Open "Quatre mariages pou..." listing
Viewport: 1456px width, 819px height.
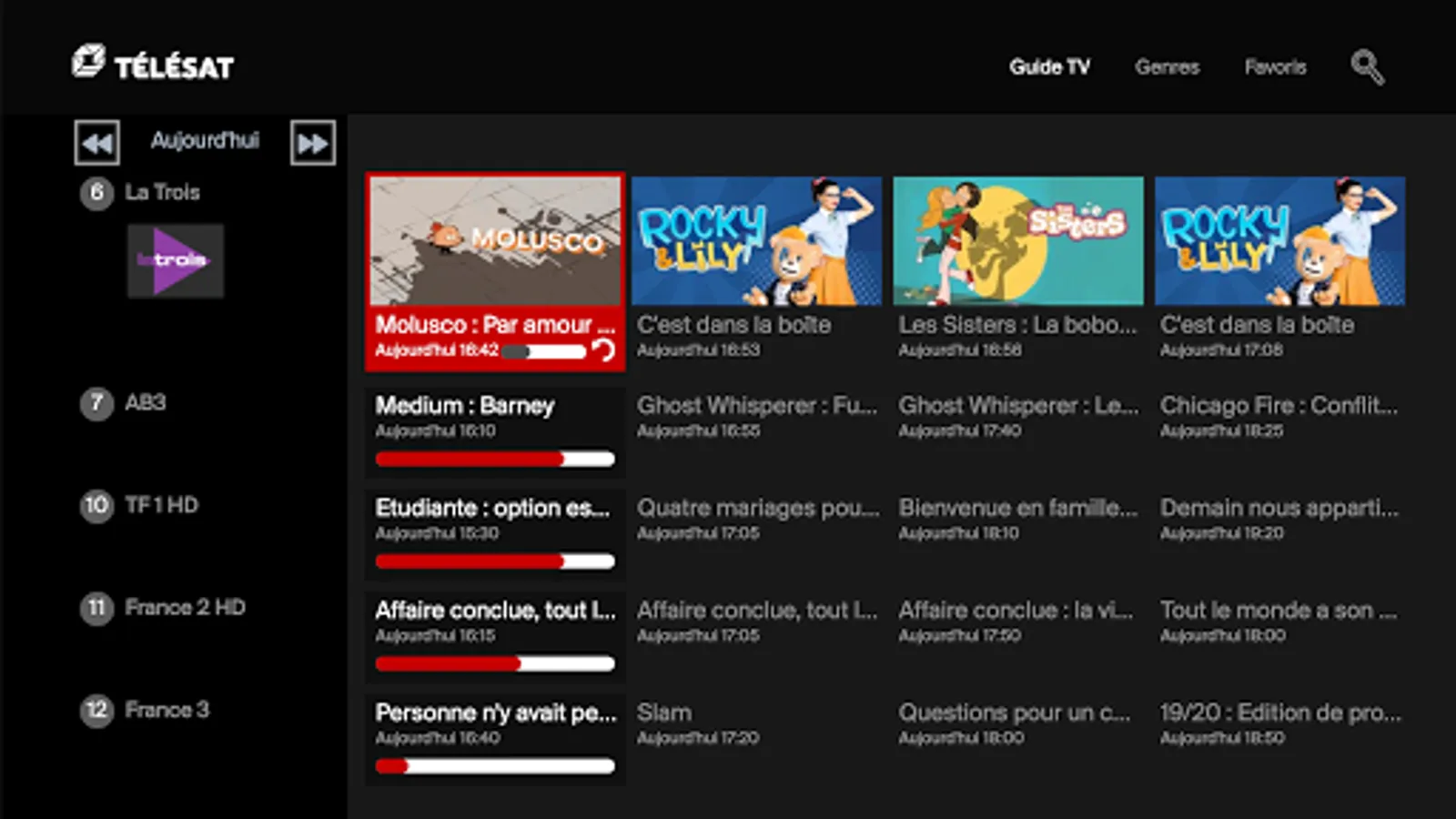pos(758,508)
